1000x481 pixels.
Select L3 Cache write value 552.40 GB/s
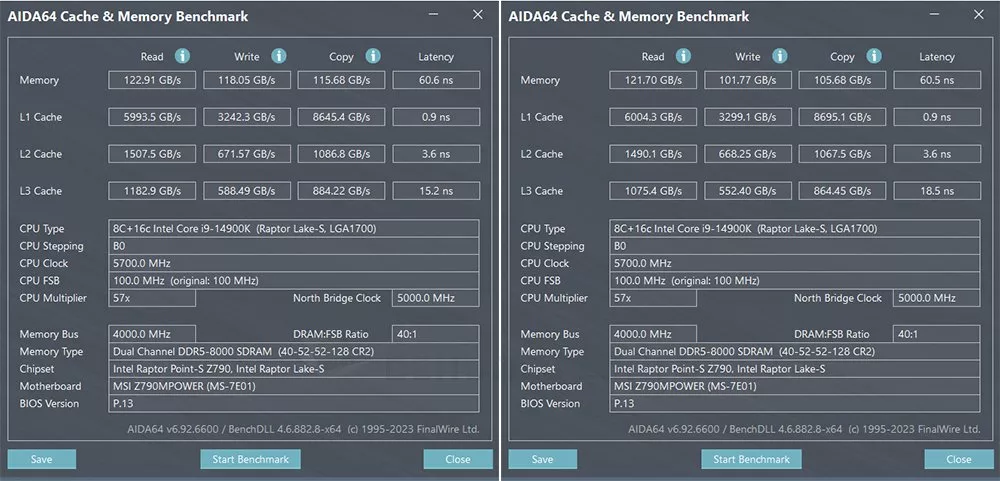[x=748, y=191]
